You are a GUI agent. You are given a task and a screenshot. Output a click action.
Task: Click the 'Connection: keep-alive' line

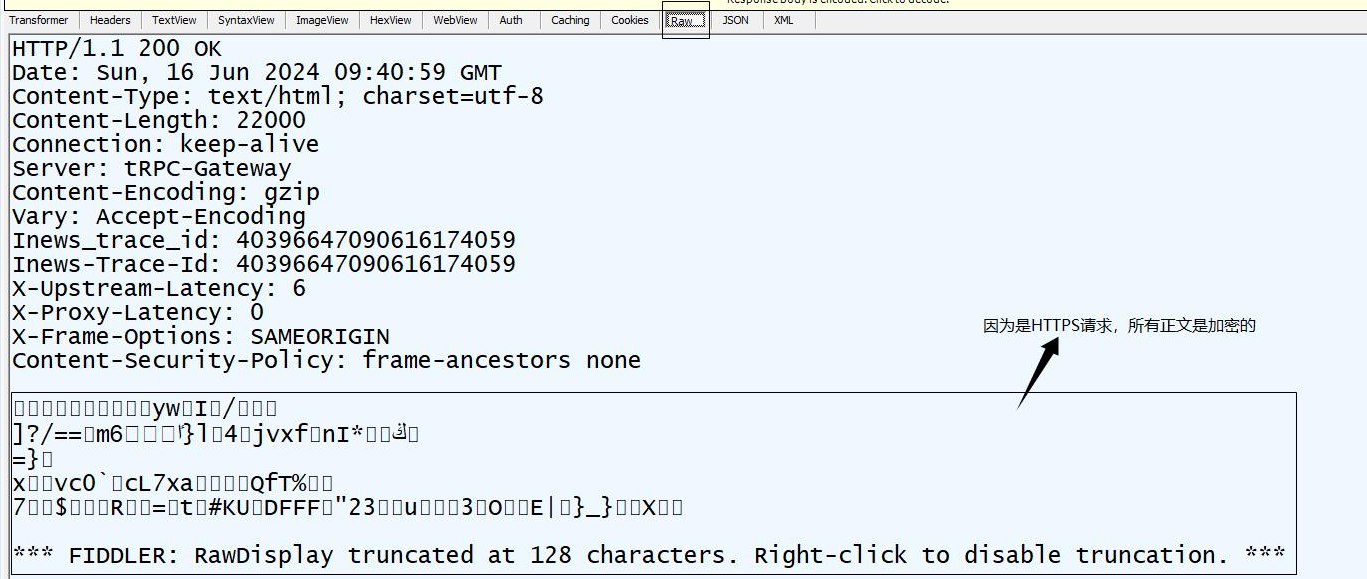click(x=166, y=145)
